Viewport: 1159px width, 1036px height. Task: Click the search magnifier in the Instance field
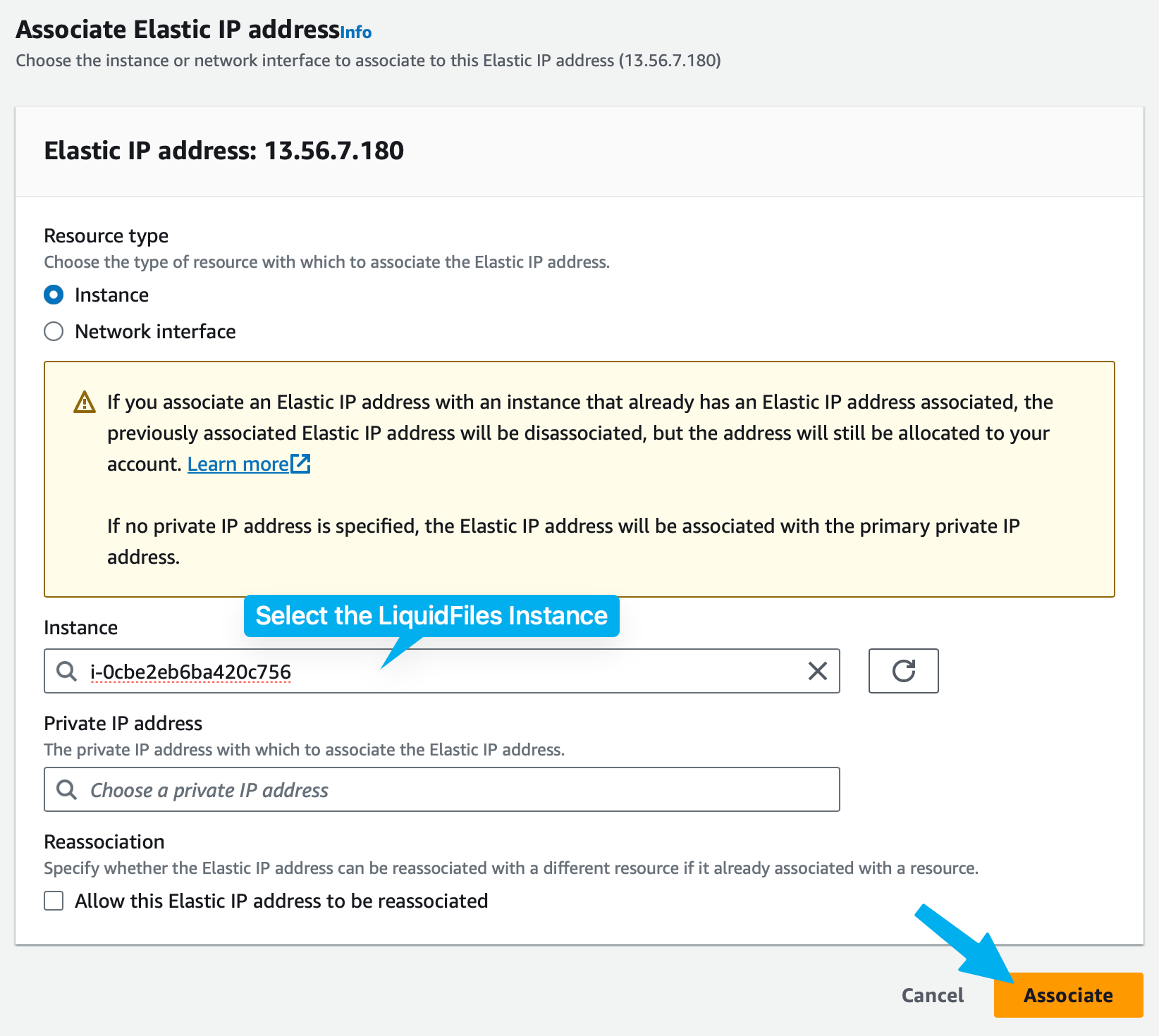[66, 671]
